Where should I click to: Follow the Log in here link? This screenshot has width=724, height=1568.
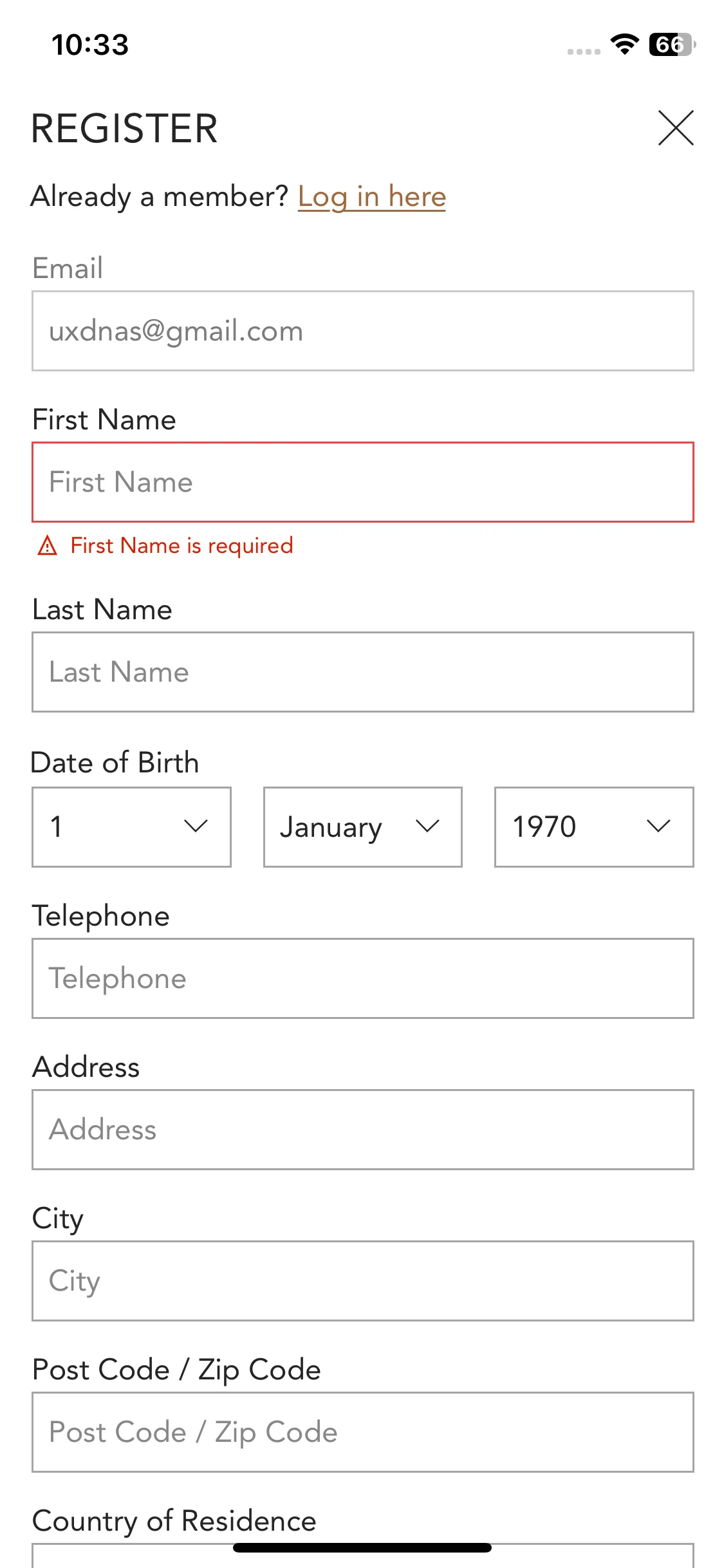tap(372, 196)
